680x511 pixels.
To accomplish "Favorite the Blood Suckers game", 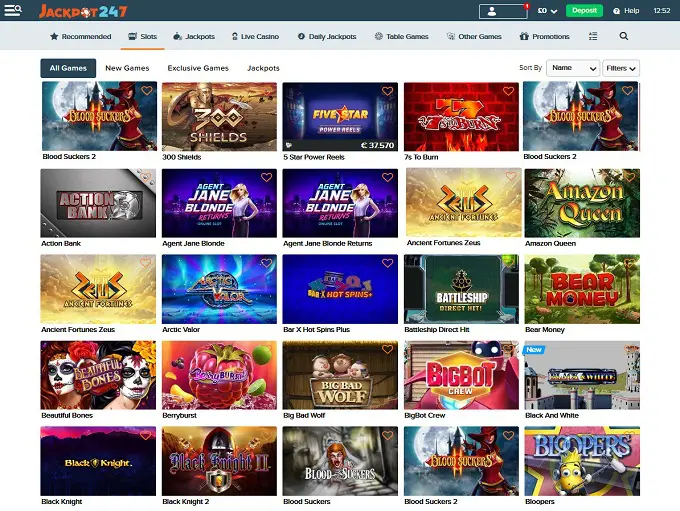I will point(387,436).
